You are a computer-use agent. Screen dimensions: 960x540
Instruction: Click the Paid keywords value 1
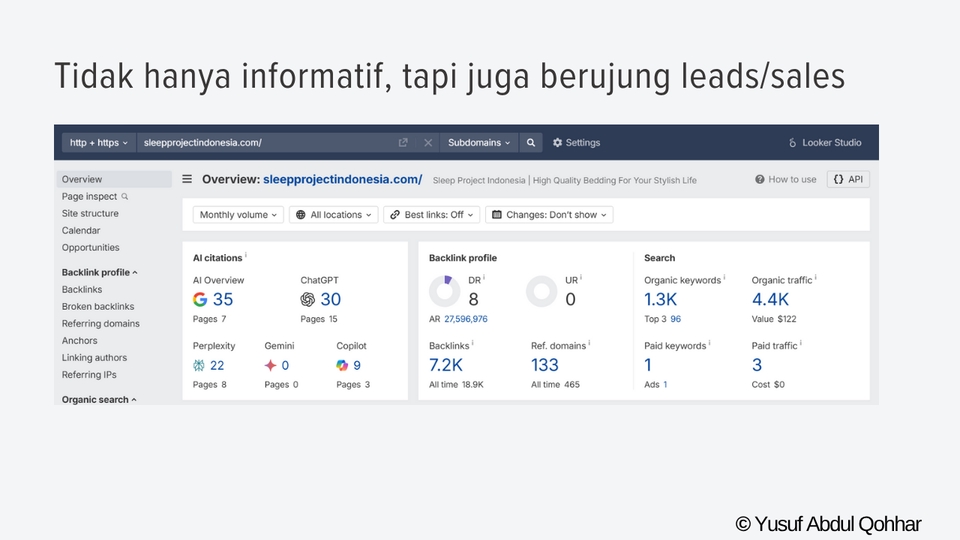pos(648,365)
